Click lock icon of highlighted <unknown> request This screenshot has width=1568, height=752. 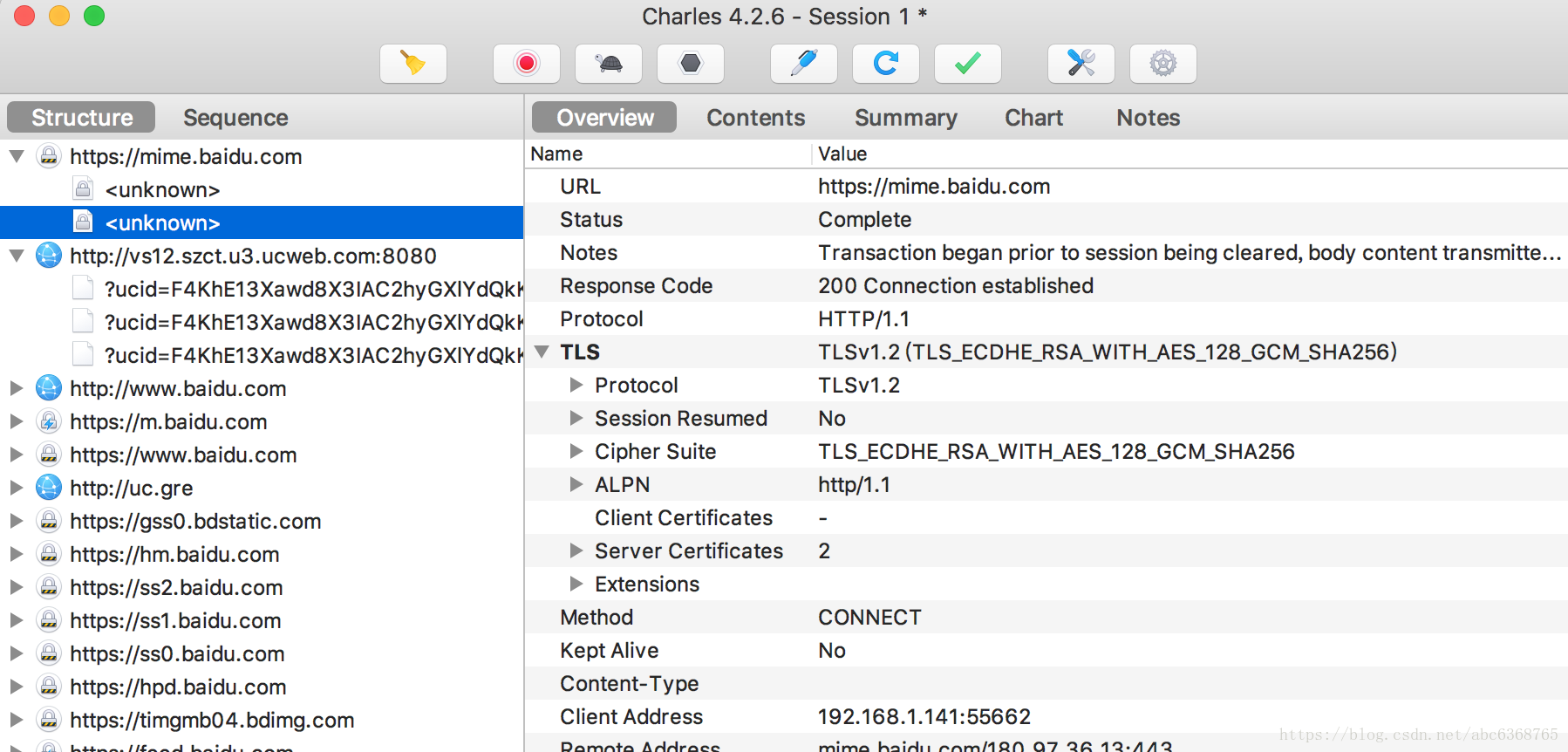pyautogui.click(x=83, y=222)
